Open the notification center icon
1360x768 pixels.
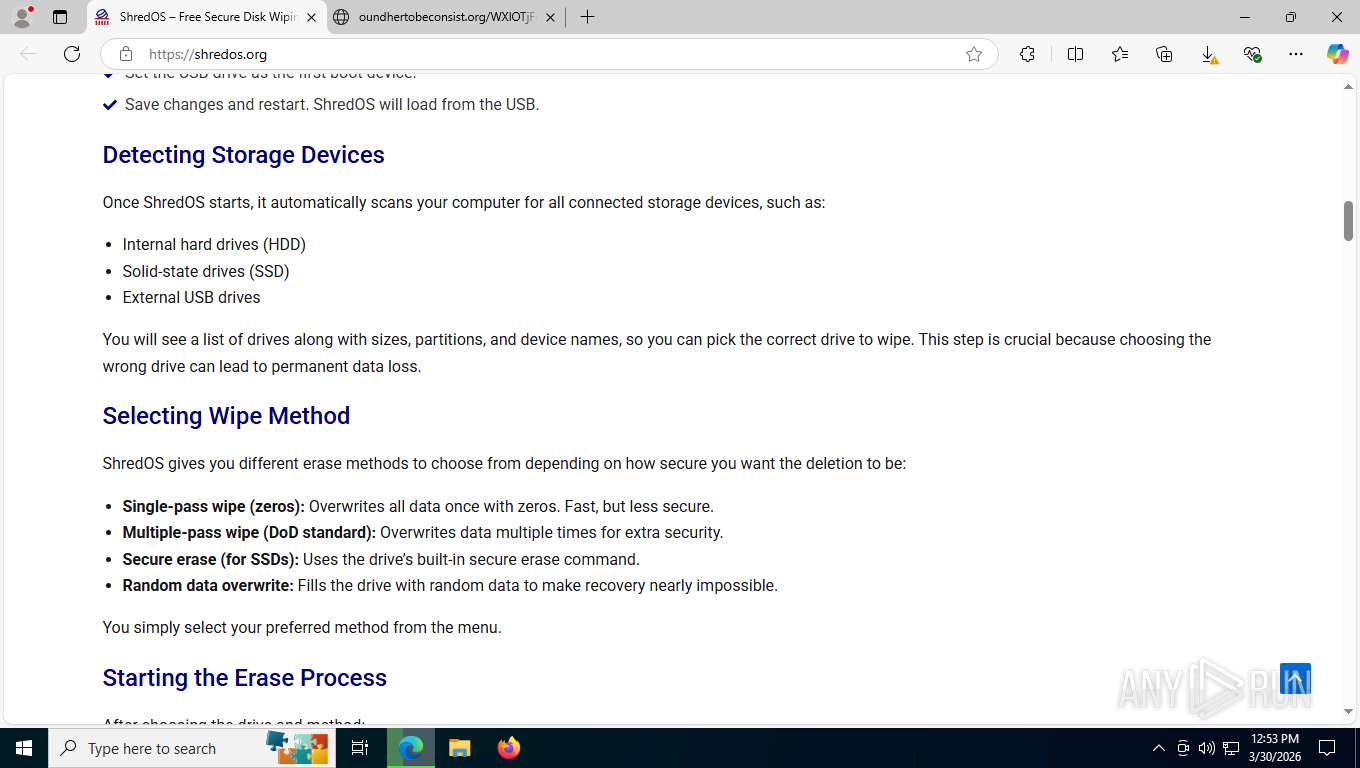click(1327, 748)
